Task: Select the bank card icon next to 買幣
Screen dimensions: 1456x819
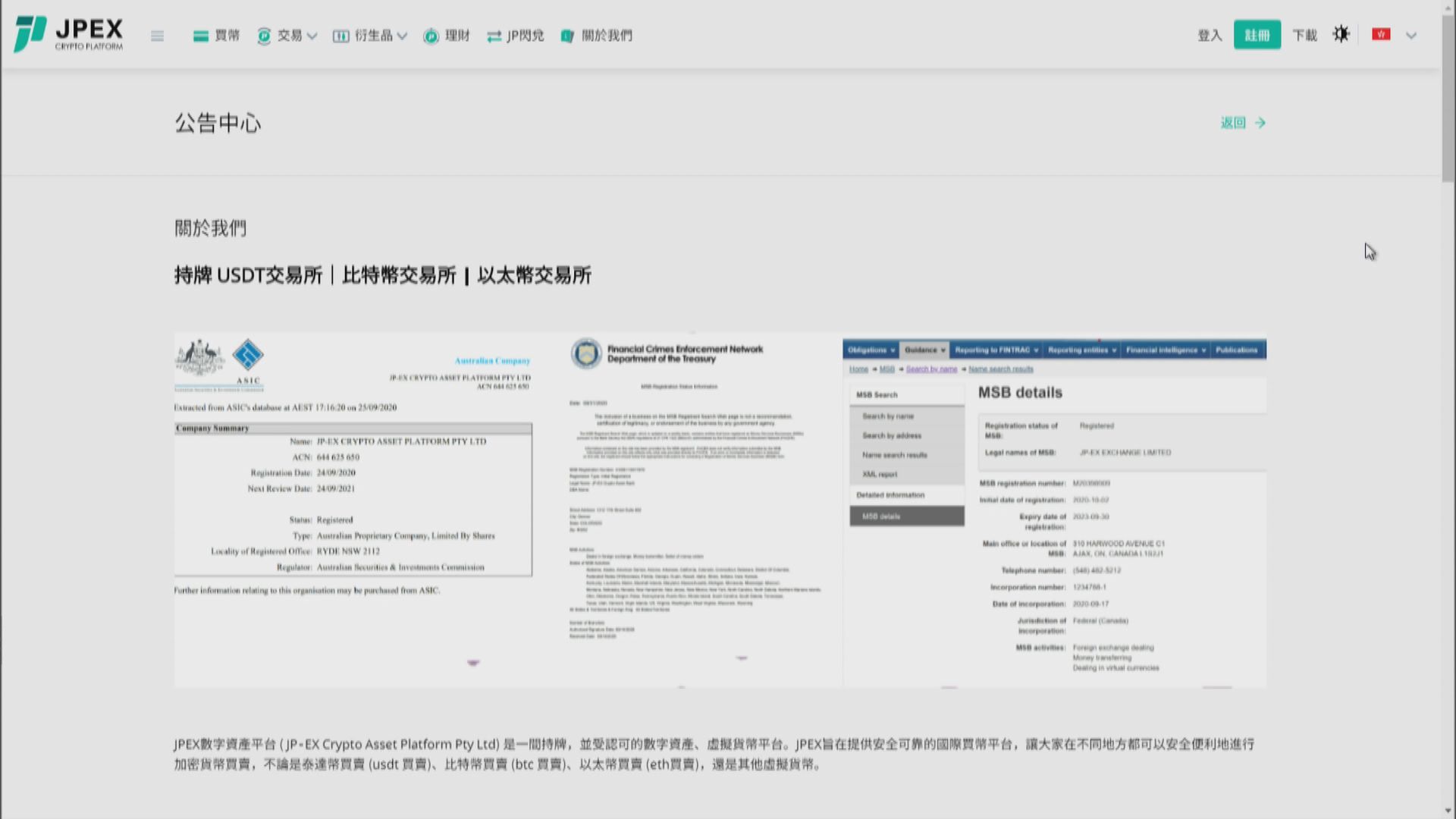Action: tap(200, 35)
